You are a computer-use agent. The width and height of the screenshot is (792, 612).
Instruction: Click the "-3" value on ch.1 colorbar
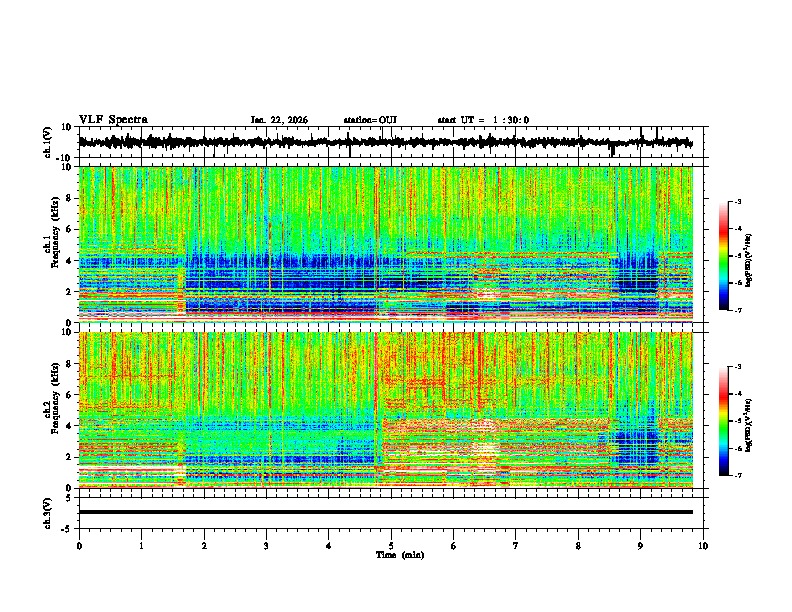737,202
